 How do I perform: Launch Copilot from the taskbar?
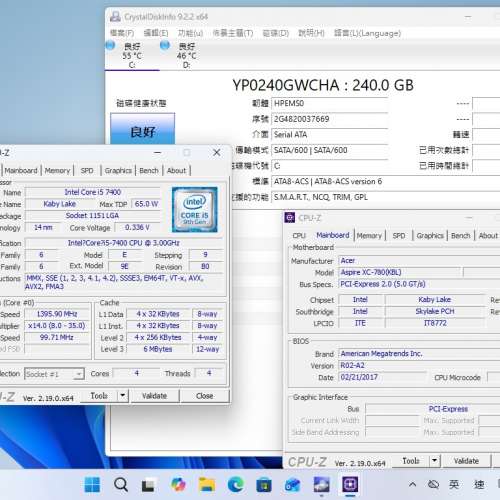click(178, 484)
